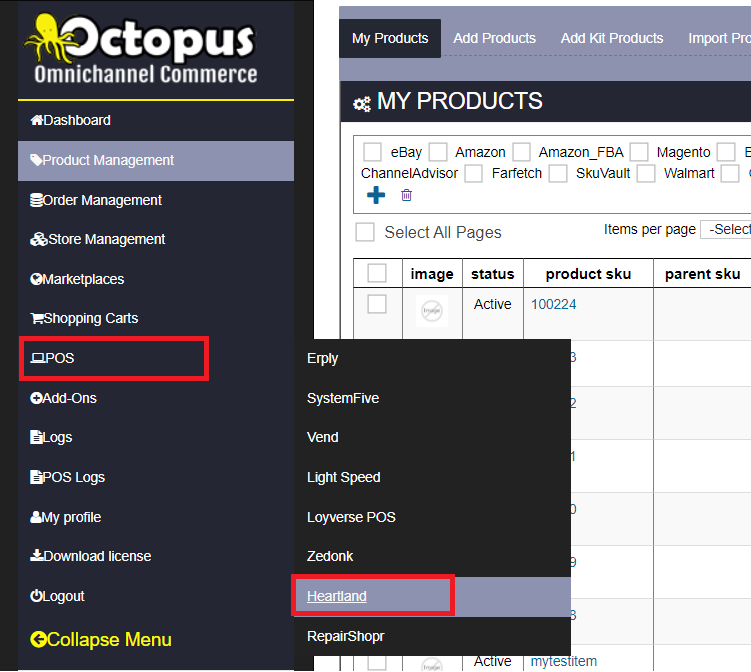Tick the SkuVault checkbox

coord(558,173)
